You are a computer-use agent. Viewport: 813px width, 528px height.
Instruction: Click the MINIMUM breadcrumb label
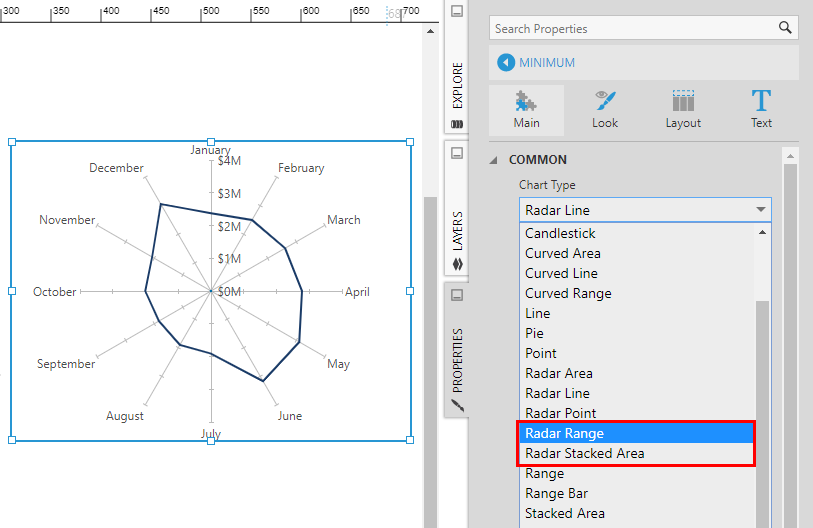(x=547, y=63)
